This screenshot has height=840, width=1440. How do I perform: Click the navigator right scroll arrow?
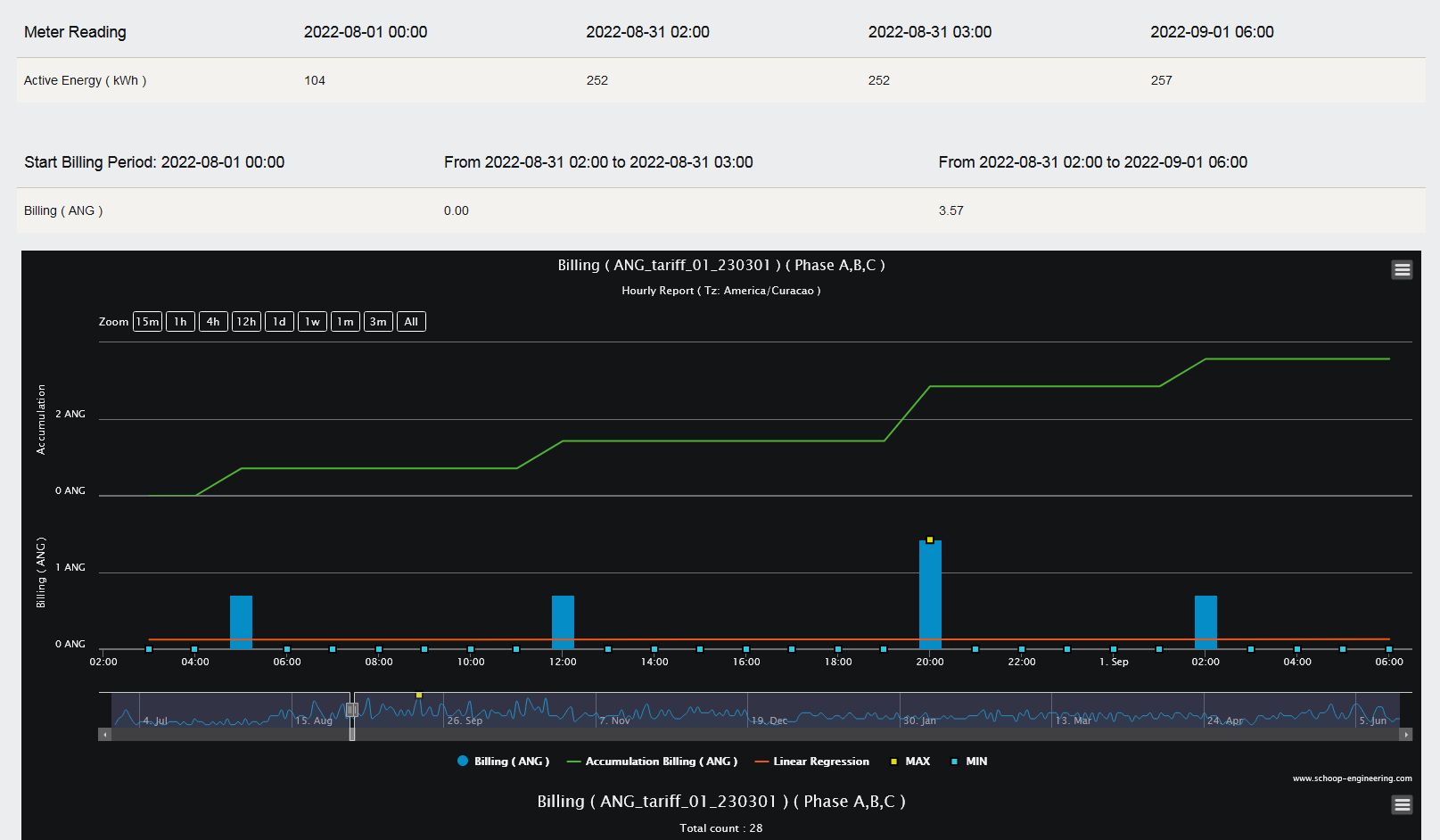coord(1406,735)
